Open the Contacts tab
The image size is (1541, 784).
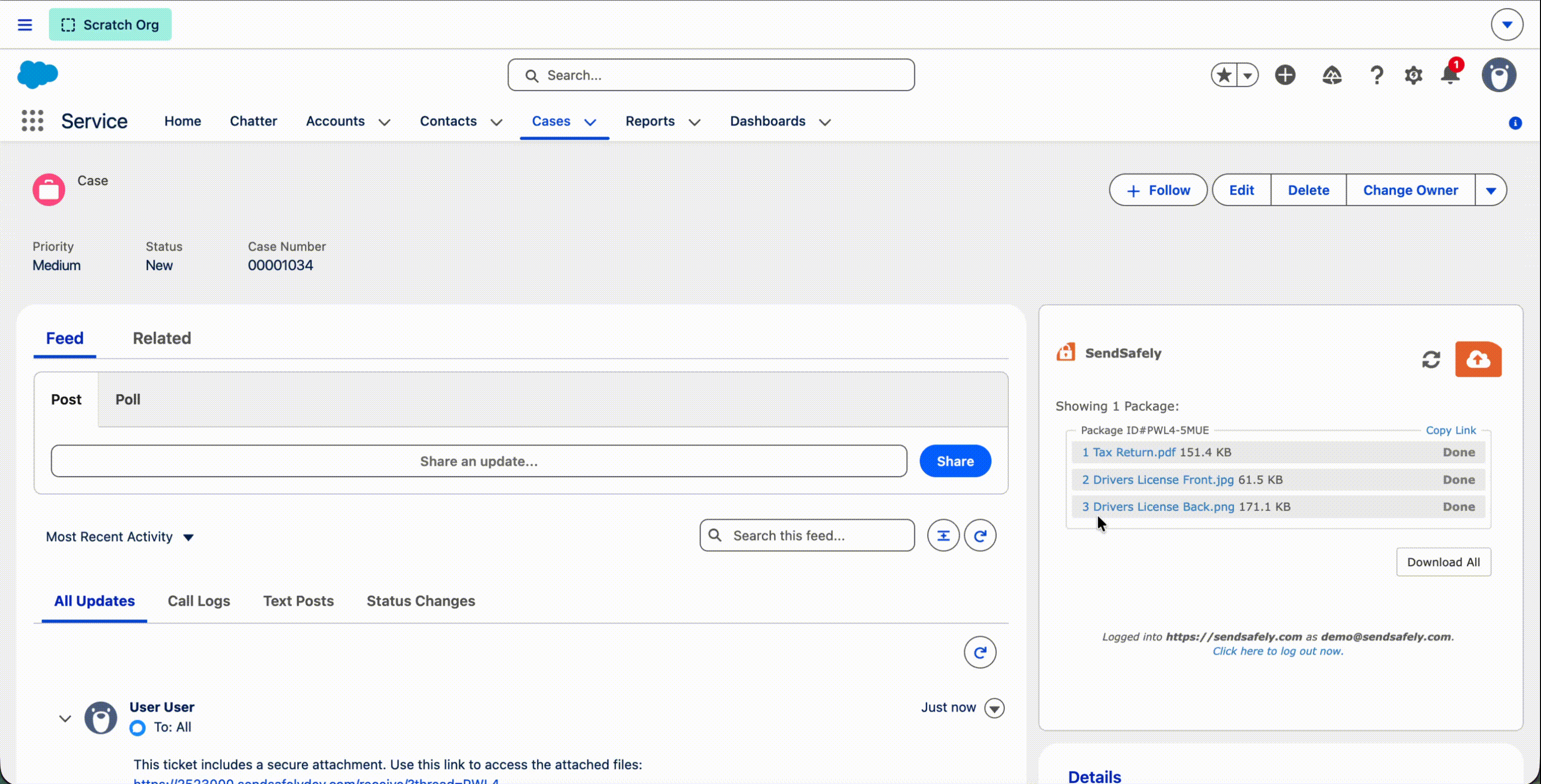(448, 121)
